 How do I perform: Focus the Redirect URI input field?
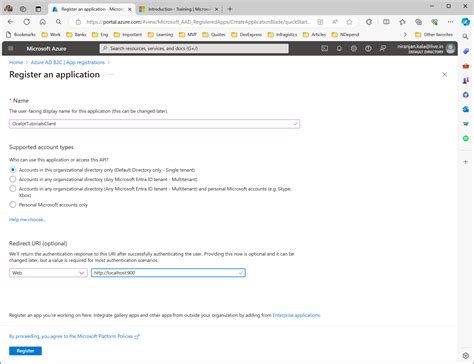click(168, 273)
